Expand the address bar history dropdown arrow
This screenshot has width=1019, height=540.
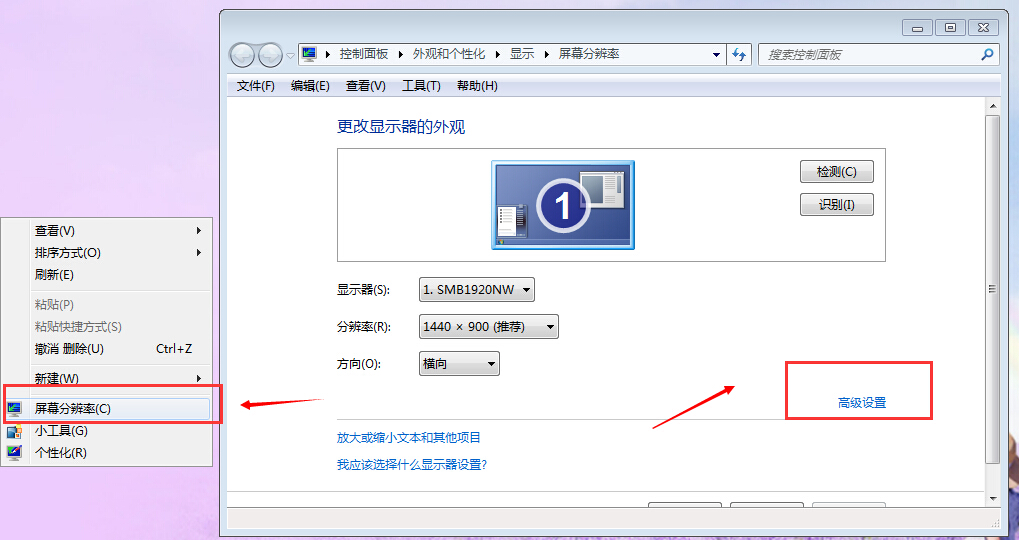coord(716,55)
